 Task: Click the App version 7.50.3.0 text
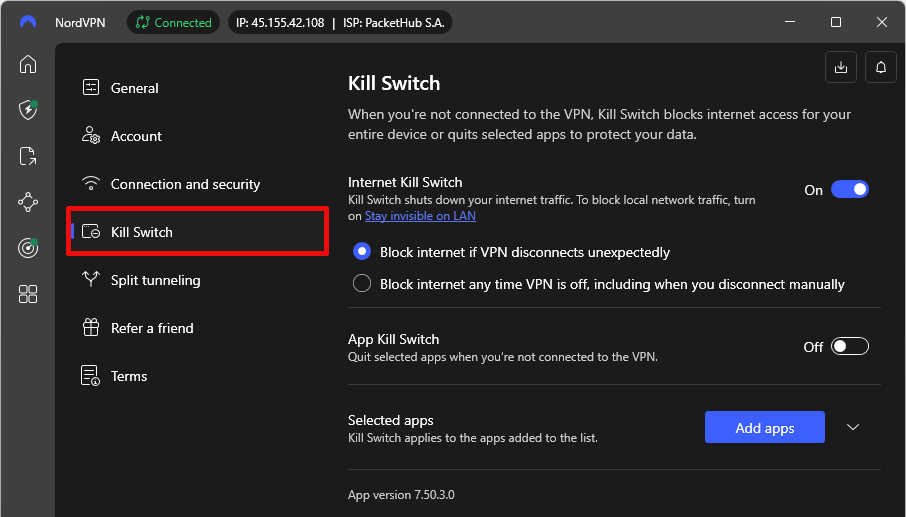(x=401, y=494)
